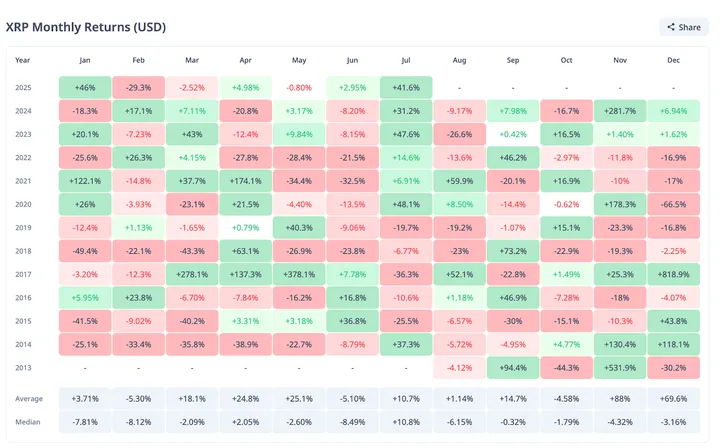Image resolution: width=720 pixels, height=448 pixels.
Task: Select the +41.6% July 2025 cell
Action: (406, 88)
